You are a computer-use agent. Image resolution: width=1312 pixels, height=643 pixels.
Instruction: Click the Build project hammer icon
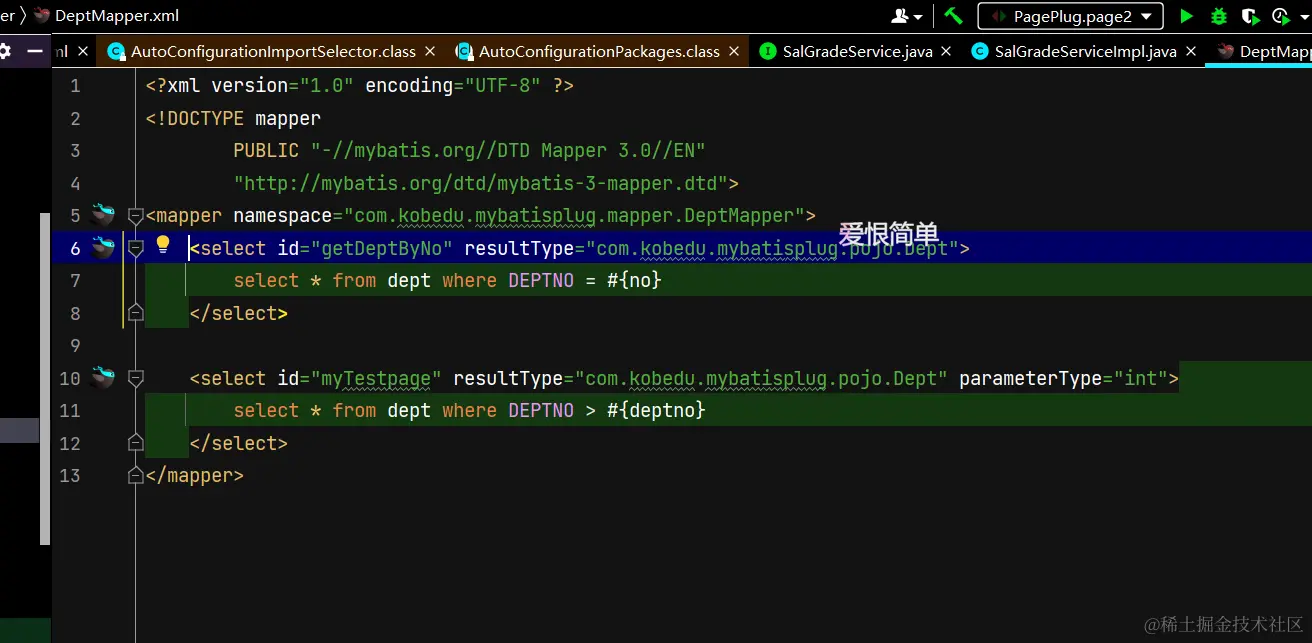(953, 16)
